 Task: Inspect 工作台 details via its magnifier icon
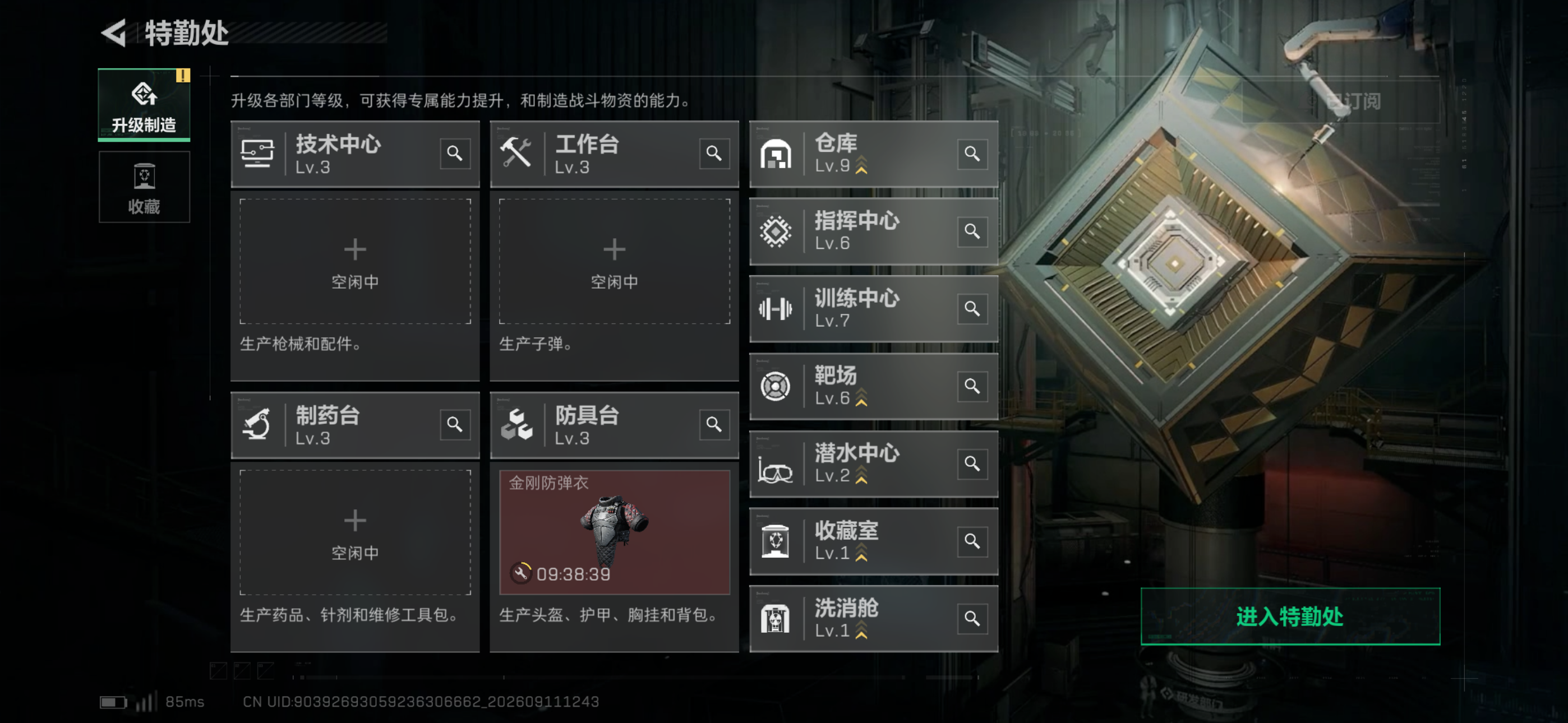(714, 154)
